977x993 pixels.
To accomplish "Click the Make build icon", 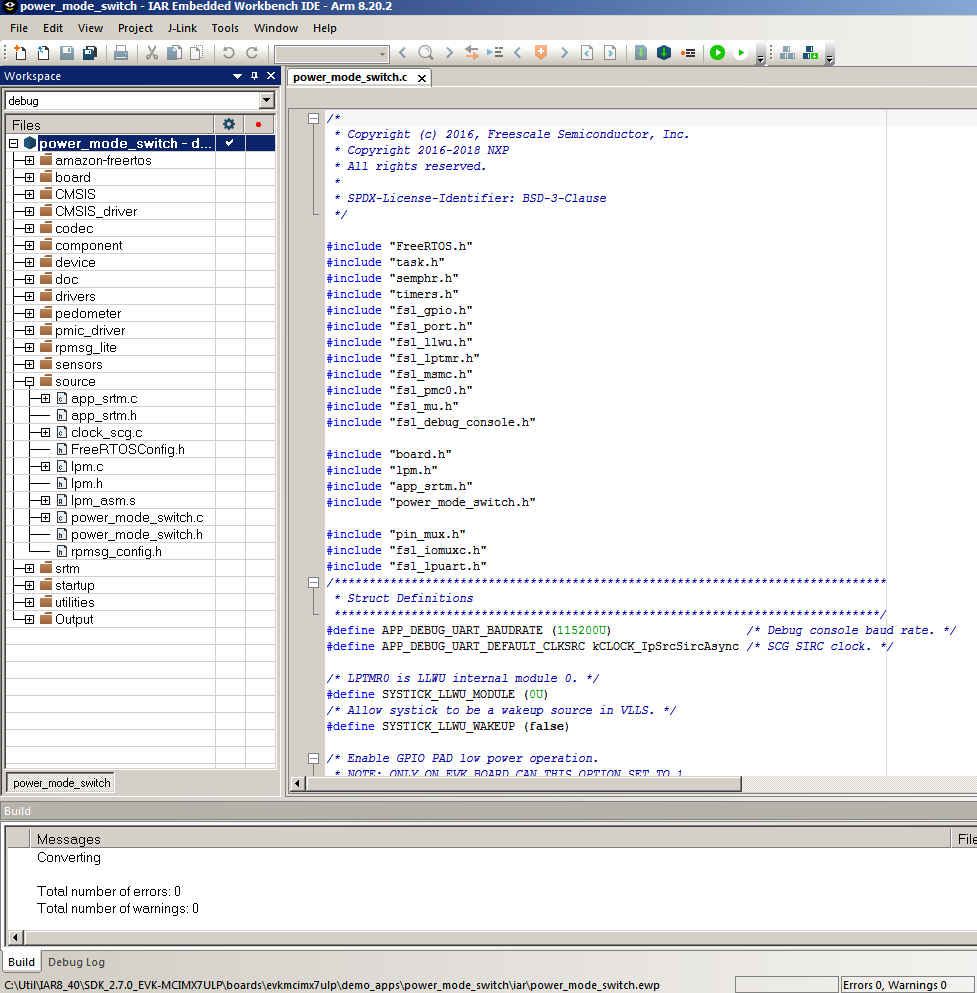I will [x=664, y=53].
